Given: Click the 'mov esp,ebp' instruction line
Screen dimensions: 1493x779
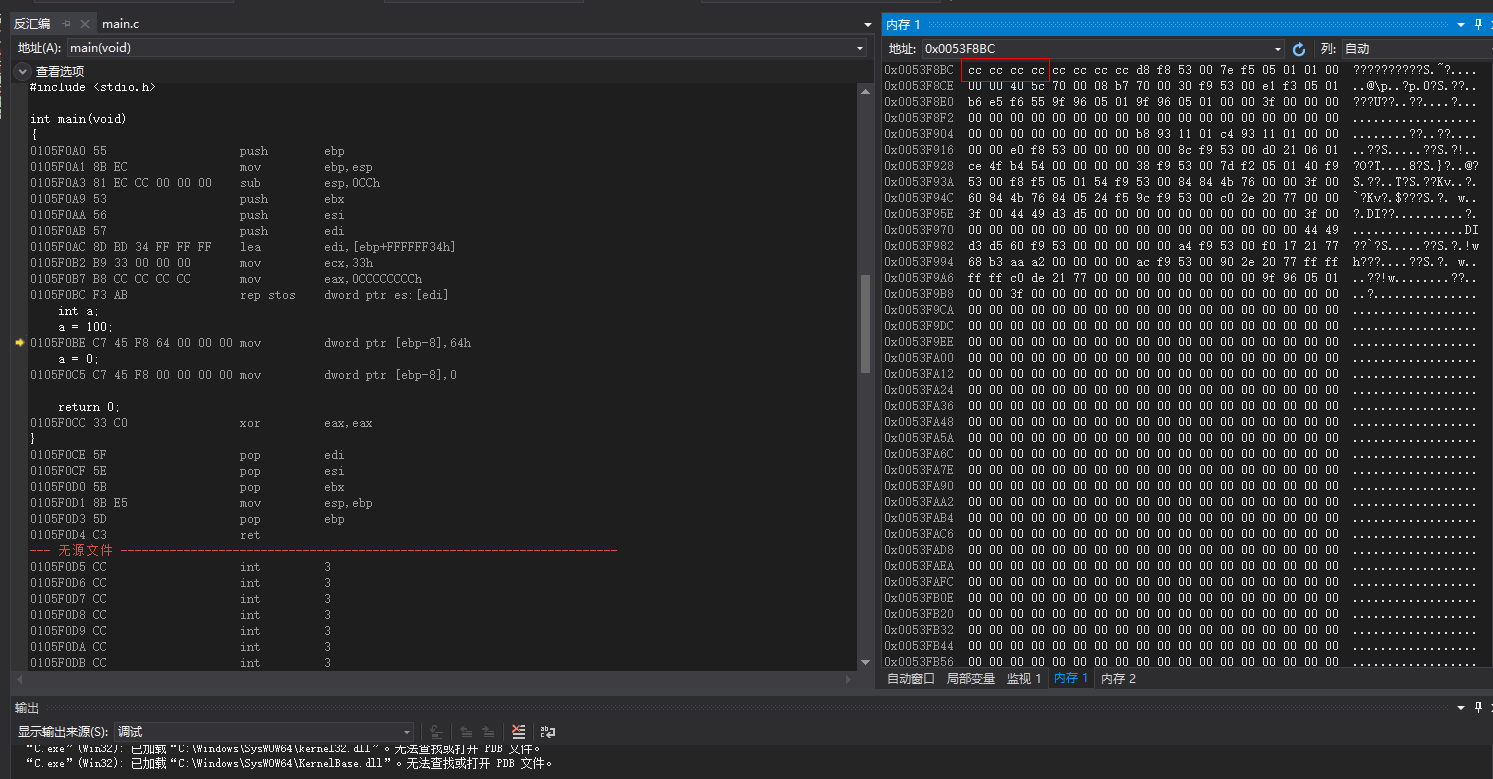Looking at the screenshot, I should pyautogui.click(x=201, y=503).
